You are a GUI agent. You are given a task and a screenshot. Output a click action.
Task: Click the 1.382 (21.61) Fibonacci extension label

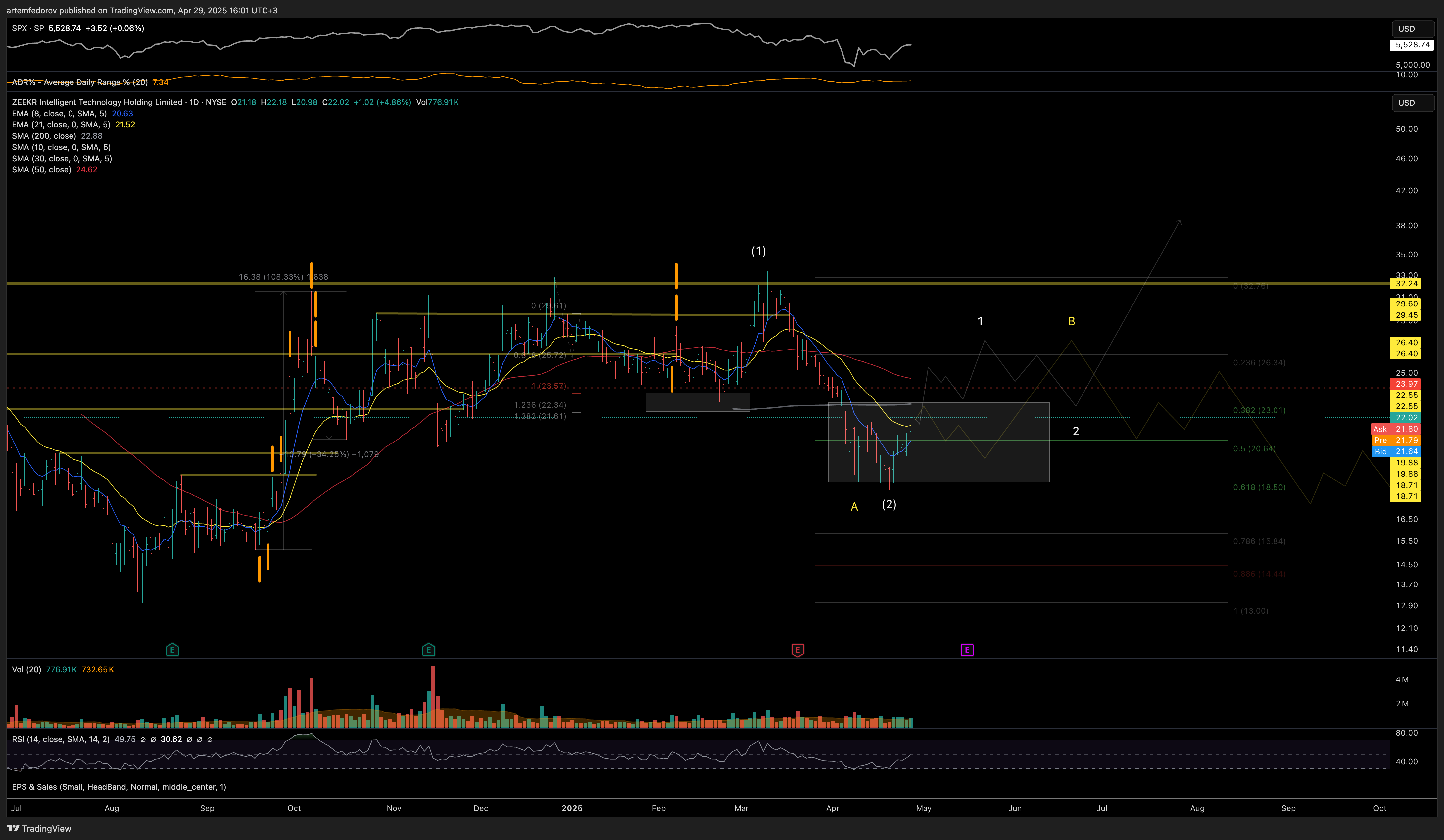pos(540,416)
